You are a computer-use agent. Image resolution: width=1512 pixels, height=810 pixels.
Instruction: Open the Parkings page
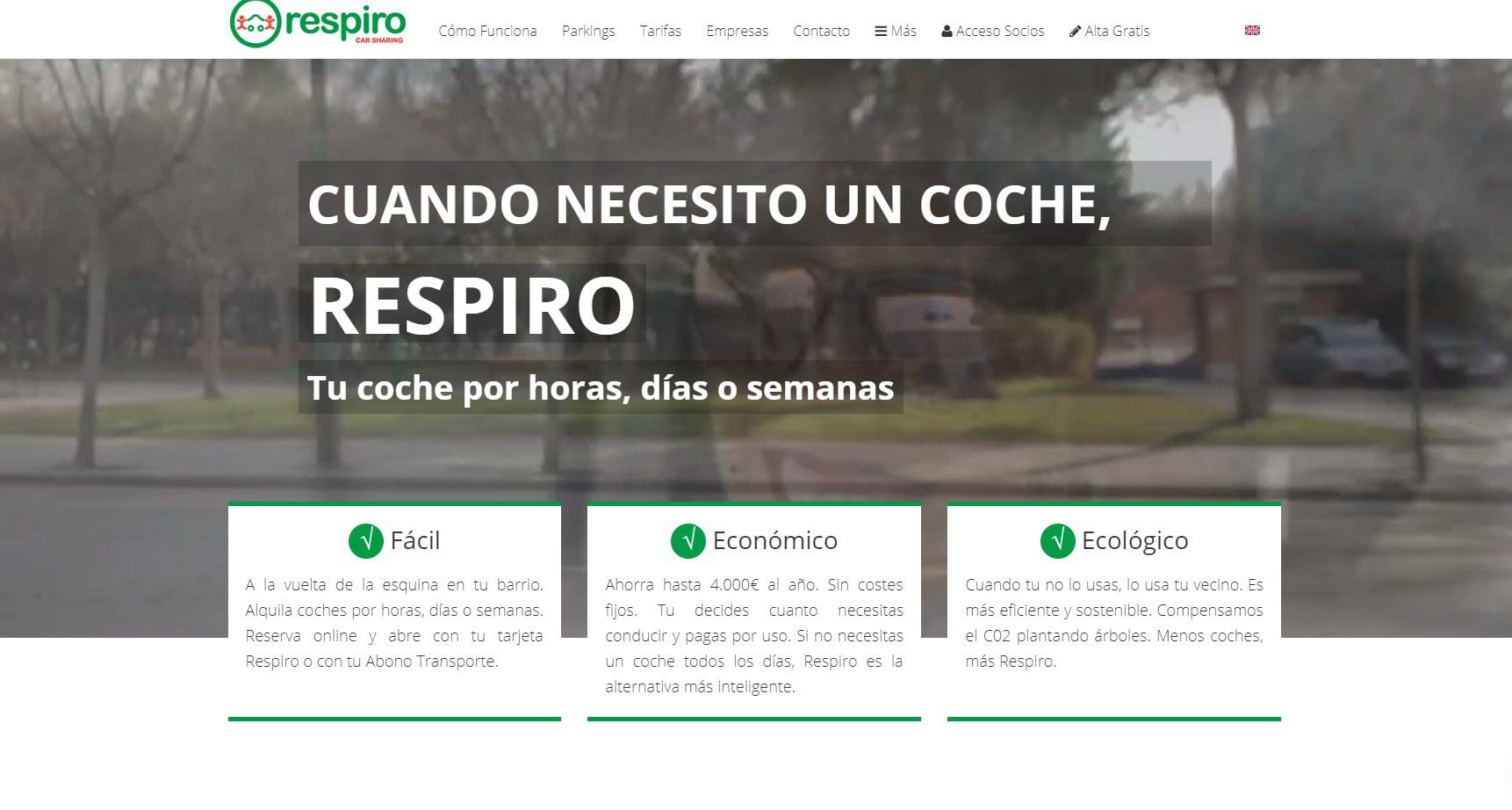[588, 31]
